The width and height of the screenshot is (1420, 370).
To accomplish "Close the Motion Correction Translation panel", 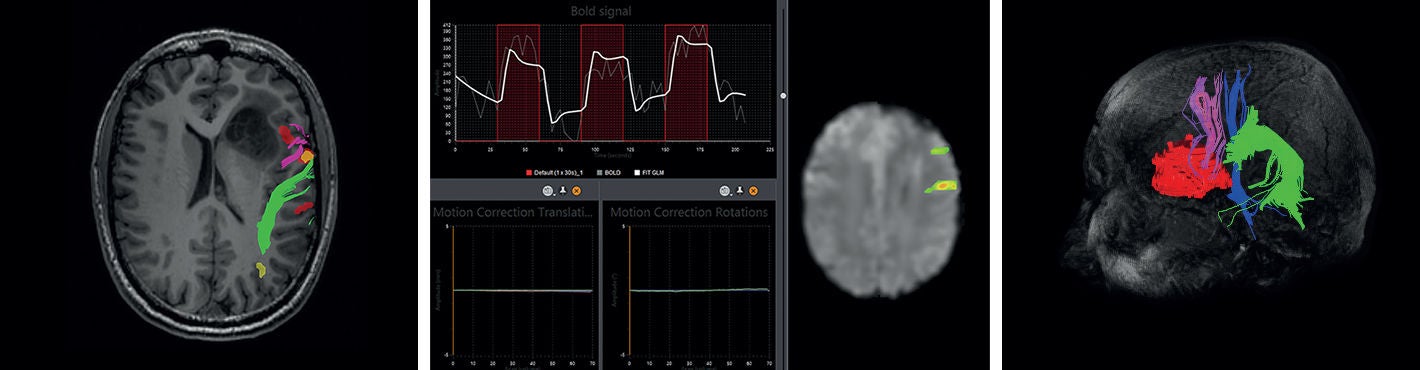I will click(576, 190).
